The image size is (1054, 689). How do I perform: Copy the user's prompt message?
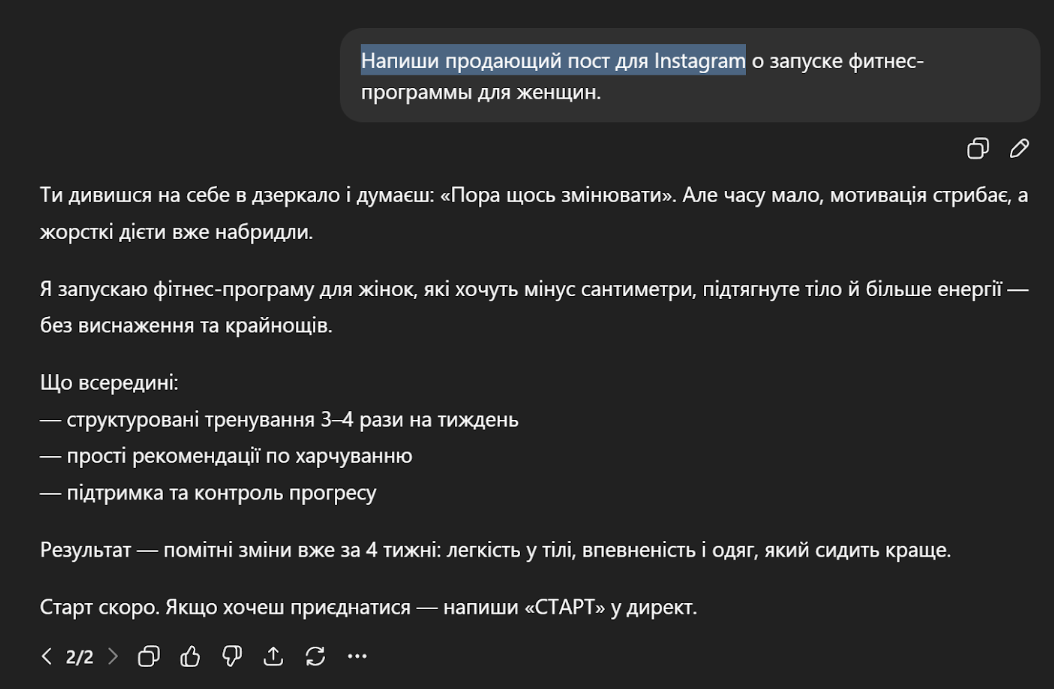(x=977, y=149)
